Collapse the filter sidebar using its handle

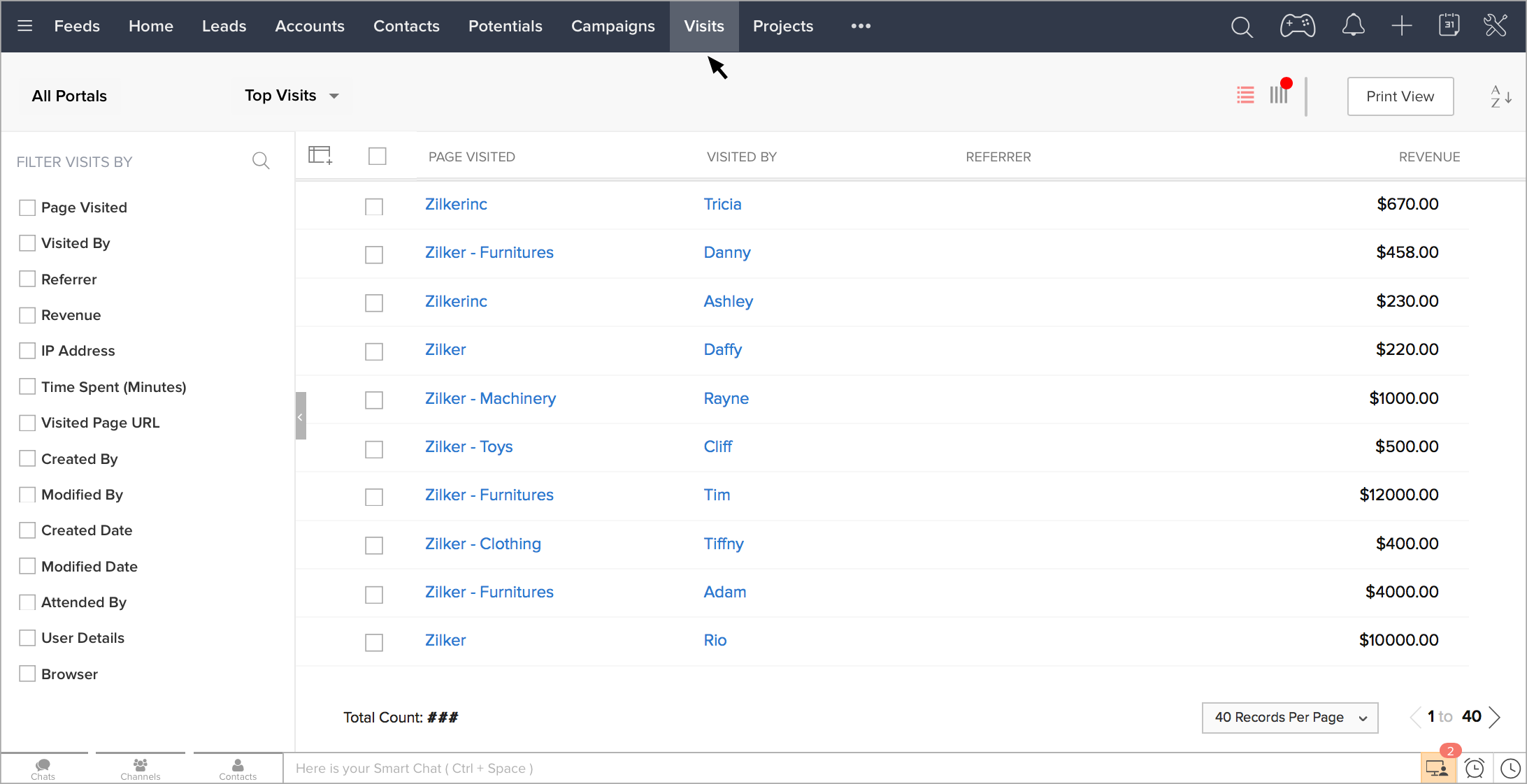(301, 416)
